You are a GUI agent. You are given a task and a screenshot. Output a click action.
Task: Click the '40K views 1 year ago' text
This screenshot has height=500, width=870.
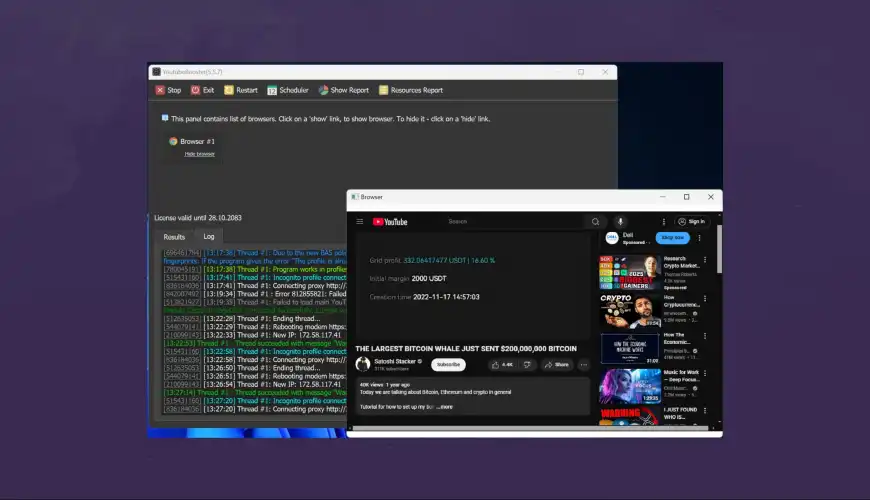coord(385,385)
